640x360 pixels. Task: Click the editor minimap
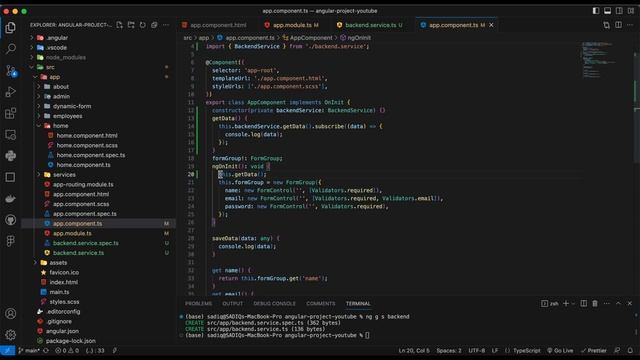click(598, 60)
